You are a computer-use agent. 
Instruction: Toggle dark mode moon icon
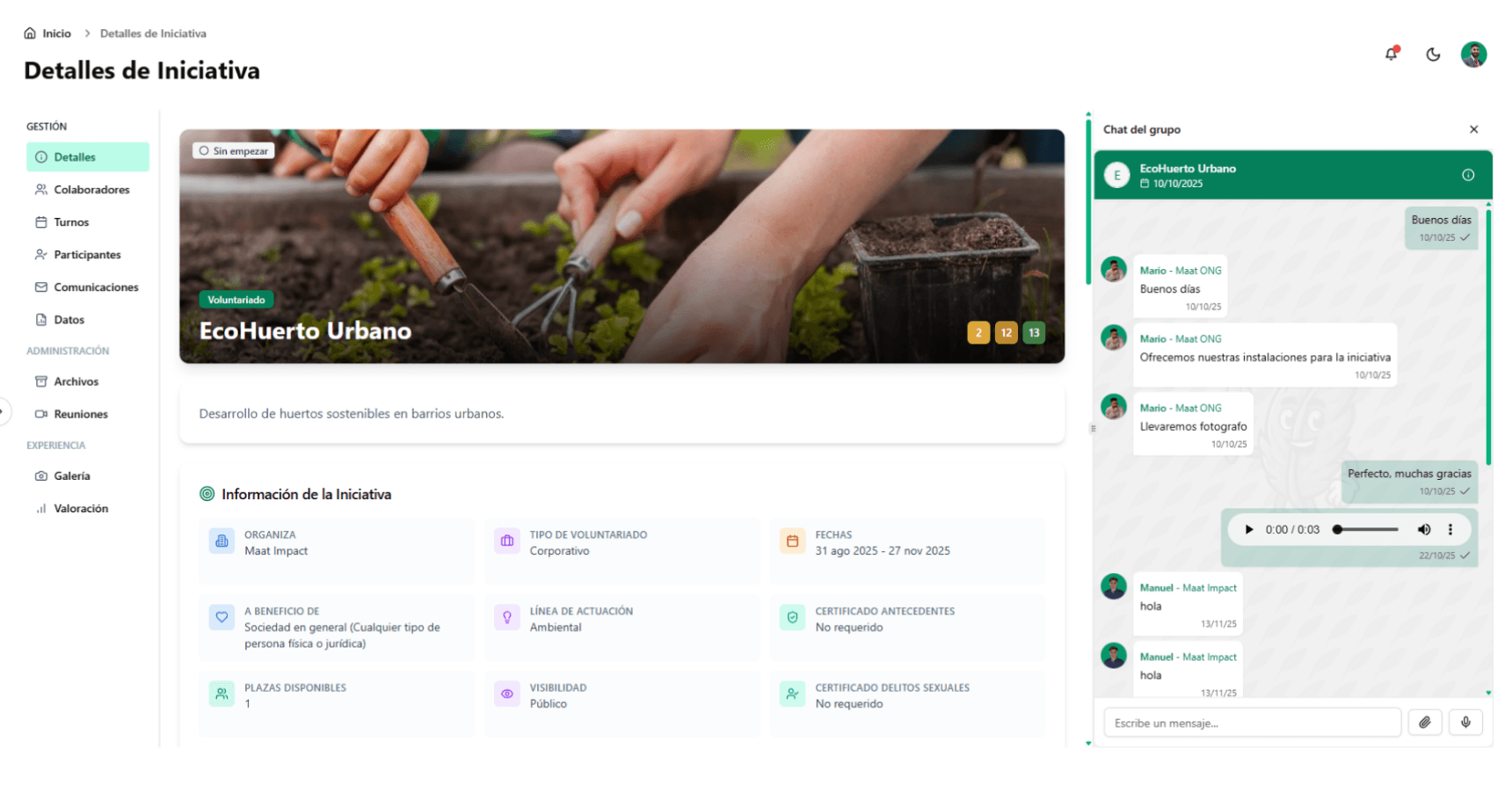(1433, 54)
